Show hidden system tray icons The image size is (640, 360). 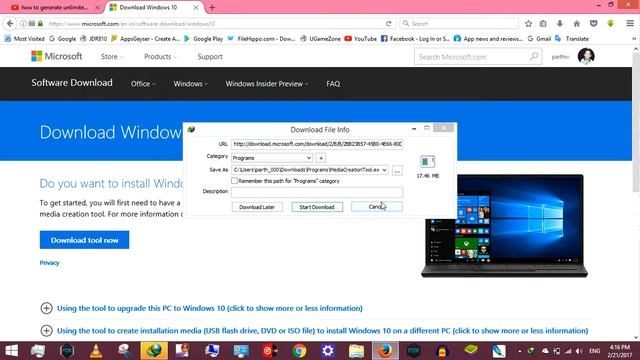pyautogui.click(x=519, y=351)
